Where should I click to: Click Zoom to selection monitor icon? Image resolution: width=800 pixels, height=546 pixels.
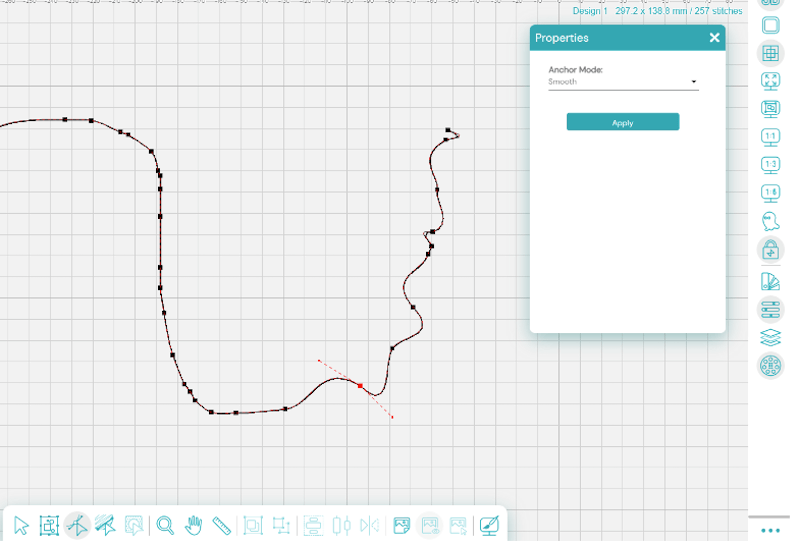point(770,109)
